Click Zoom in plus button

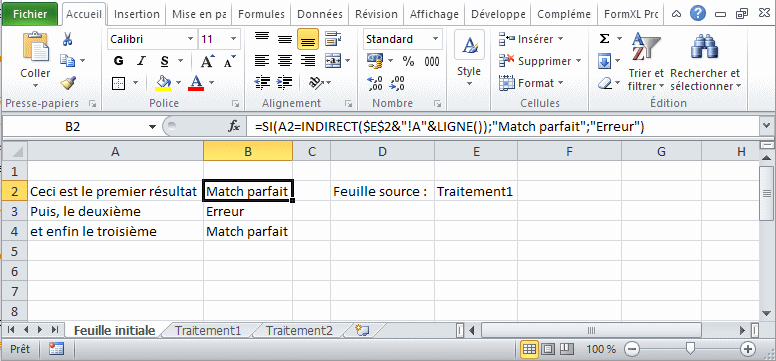[x=748, y=349]
